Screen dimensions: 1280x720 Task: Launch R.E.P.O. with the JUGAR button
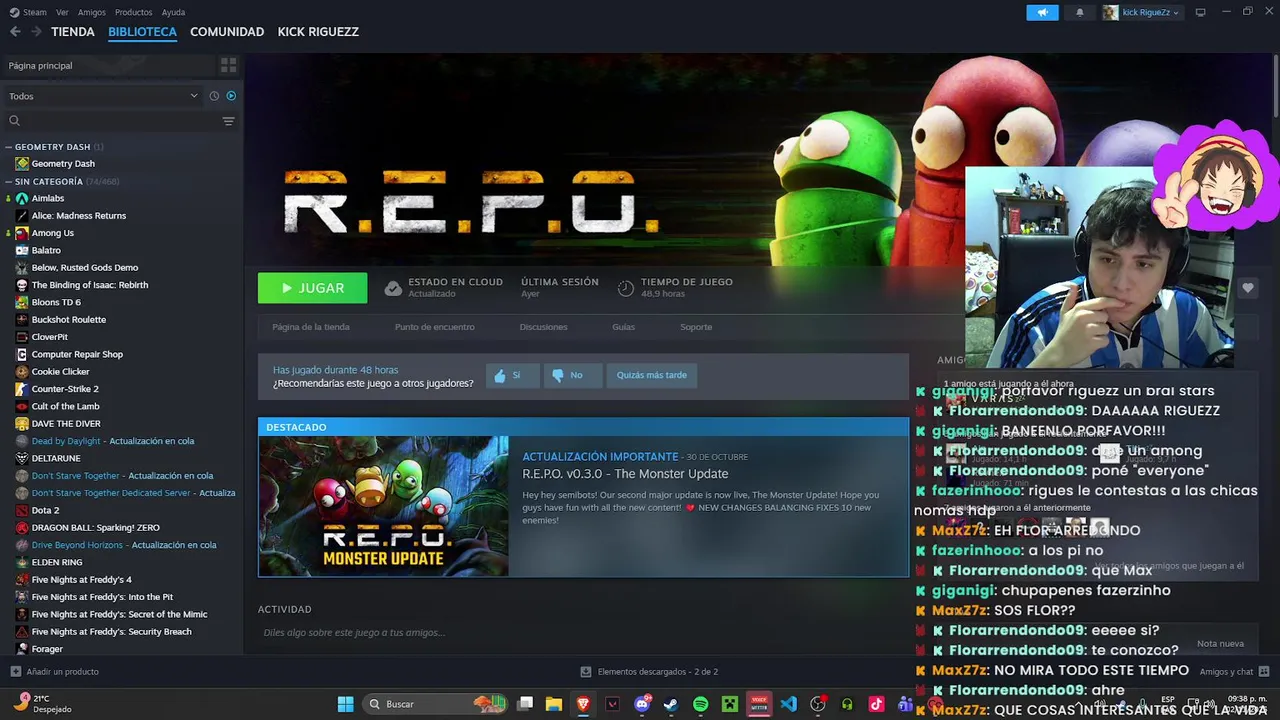(x=312, y=288)
